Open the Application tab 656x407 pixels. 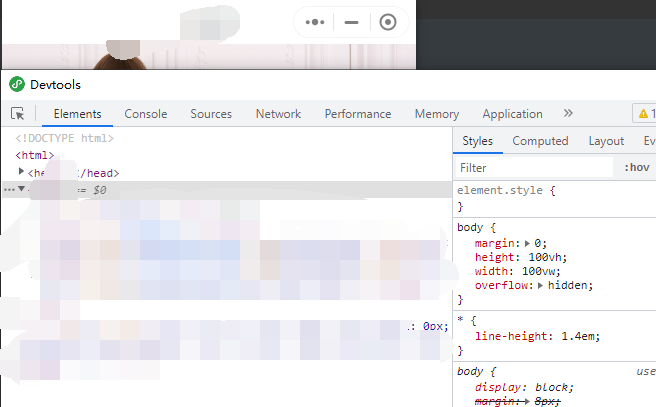pos(512,114)
